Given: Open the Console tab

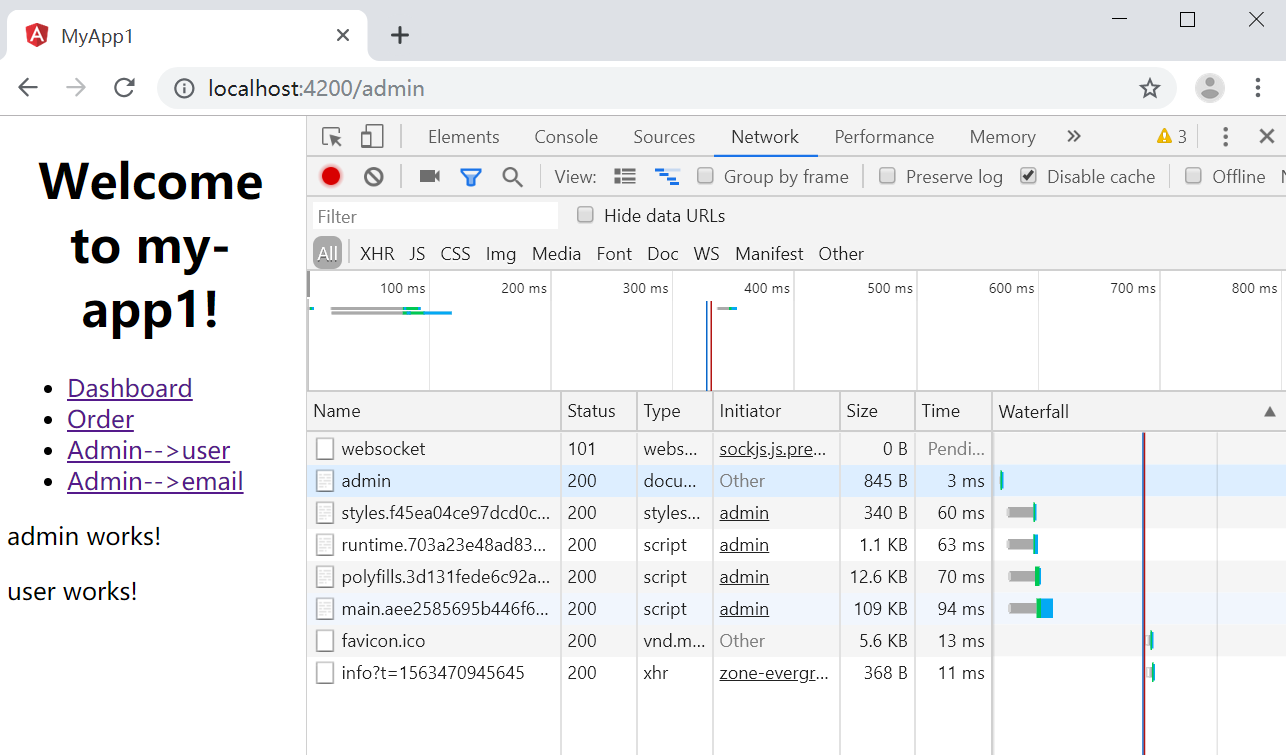Looking at the screenshot, I should click(x=566, y=137).
